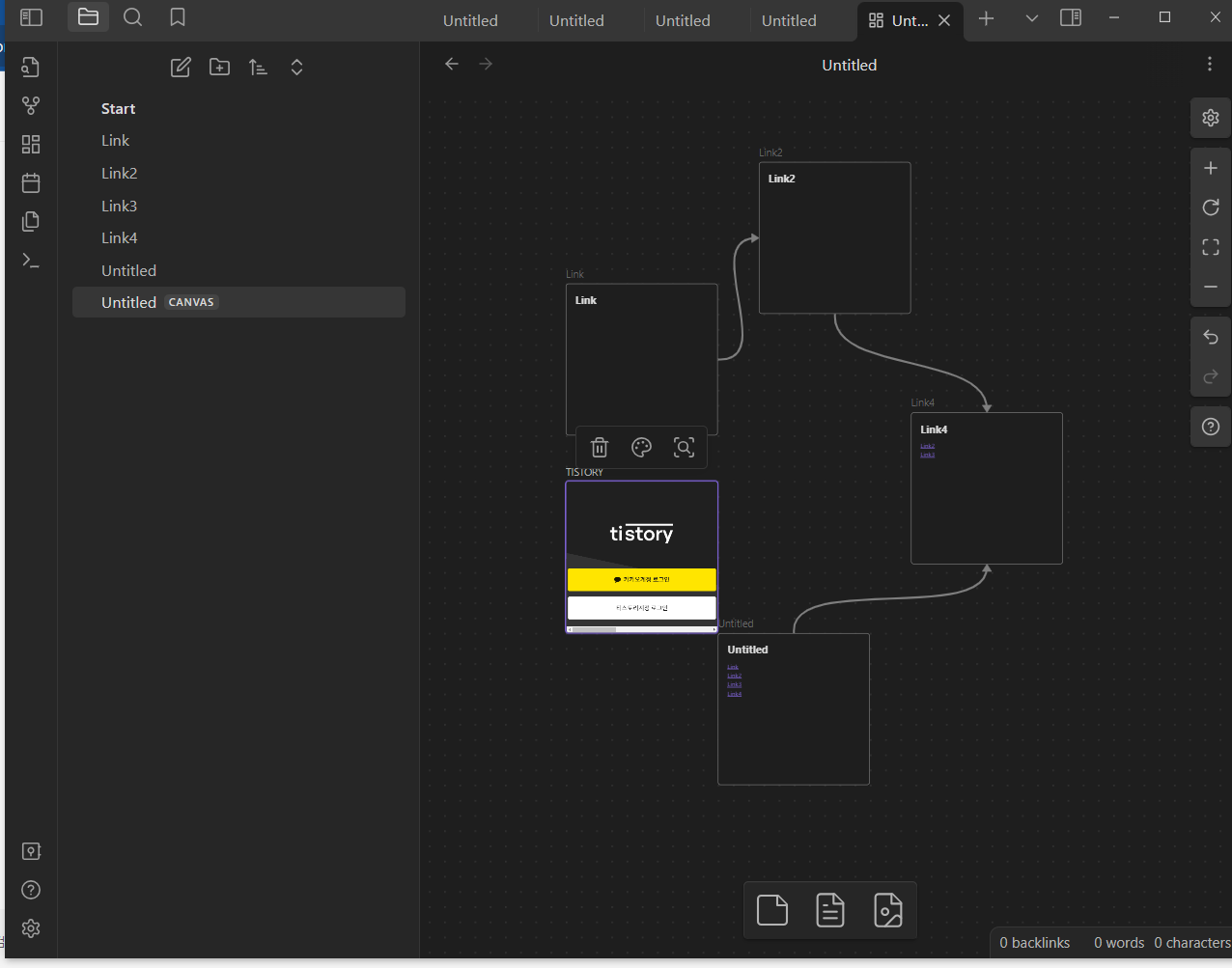The image size is (1232, 968).
Task: Select Untitled CANVAS file
Action: click(x=238, y=302)
